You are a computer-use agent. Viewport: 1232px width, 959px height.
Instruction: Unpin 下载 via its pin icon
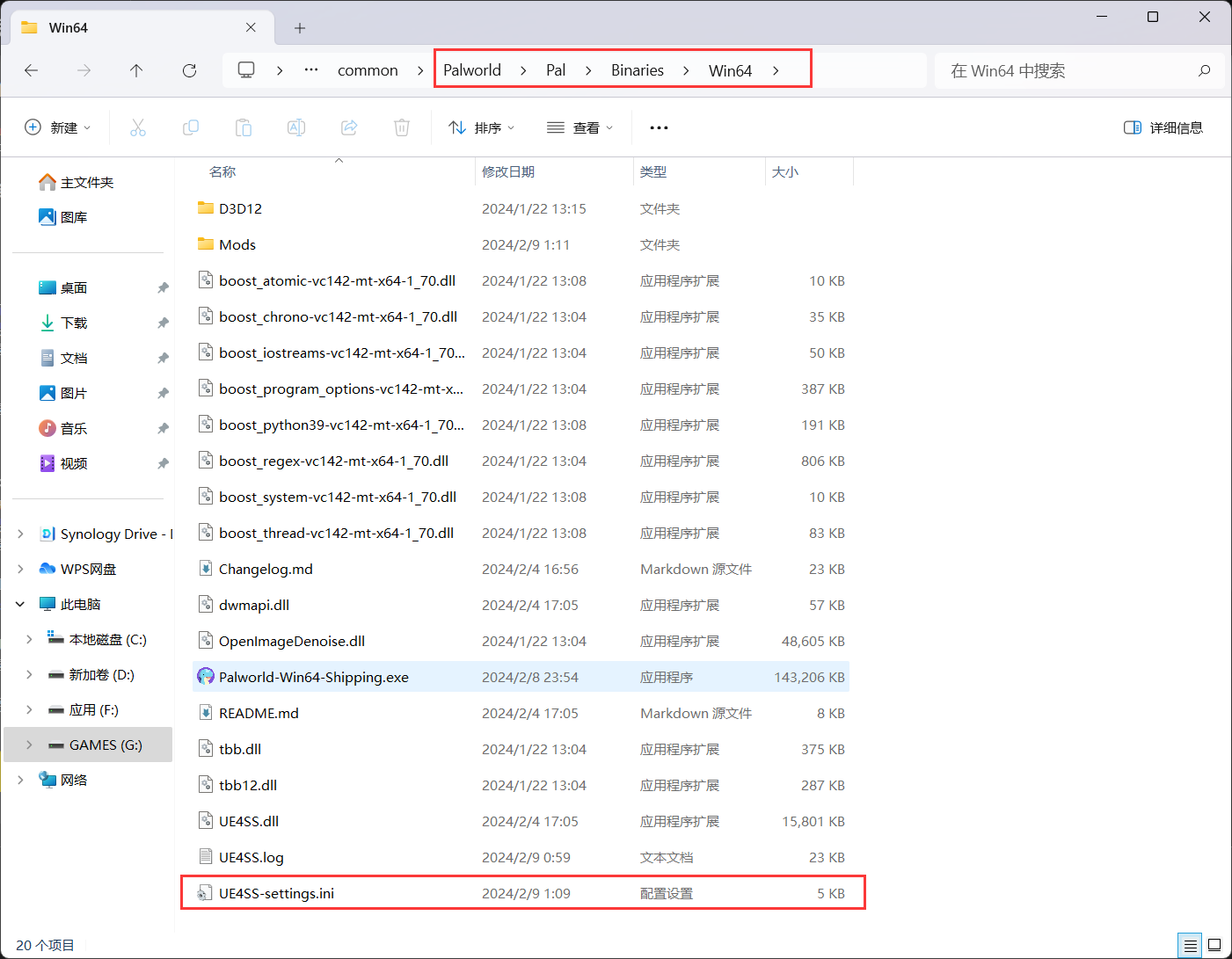click(163, 323)
